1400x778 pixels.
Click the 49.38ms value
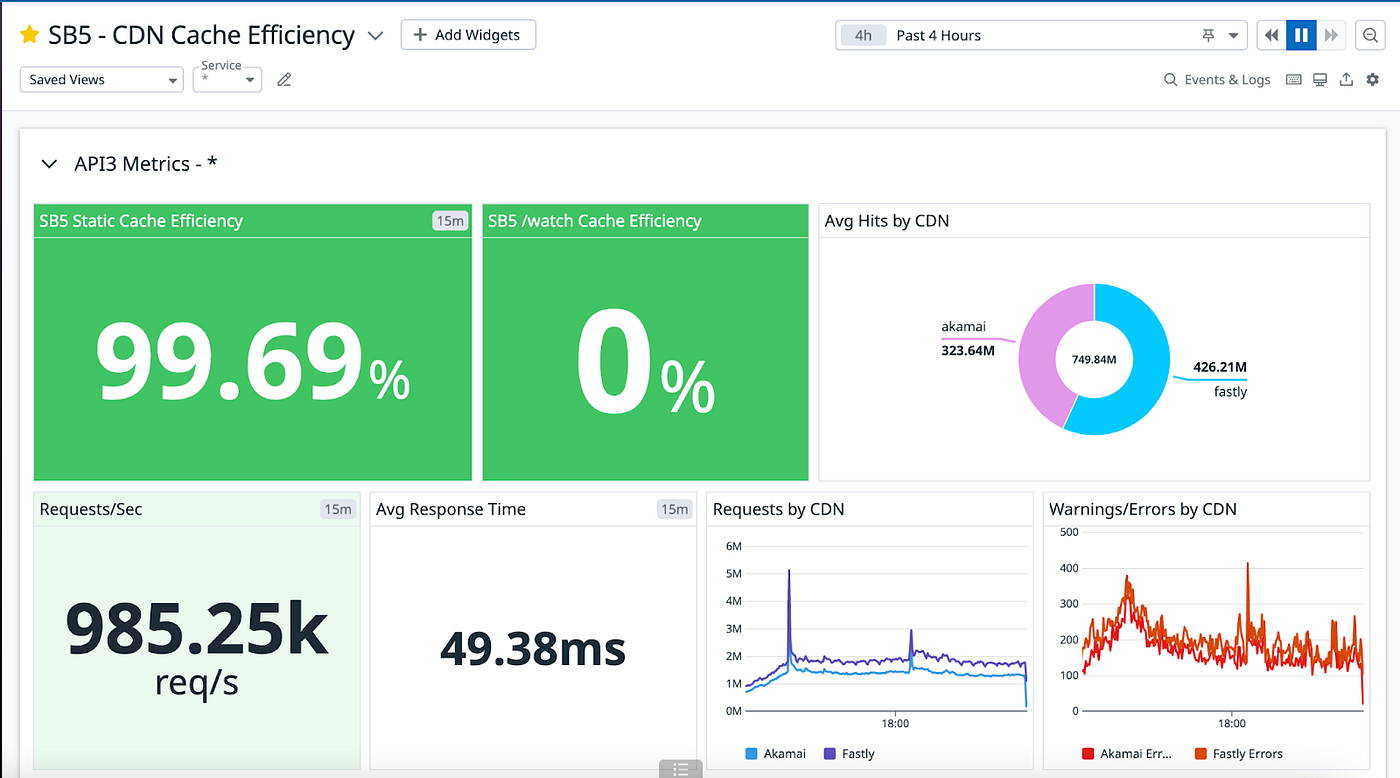click(x=533, y=649)
